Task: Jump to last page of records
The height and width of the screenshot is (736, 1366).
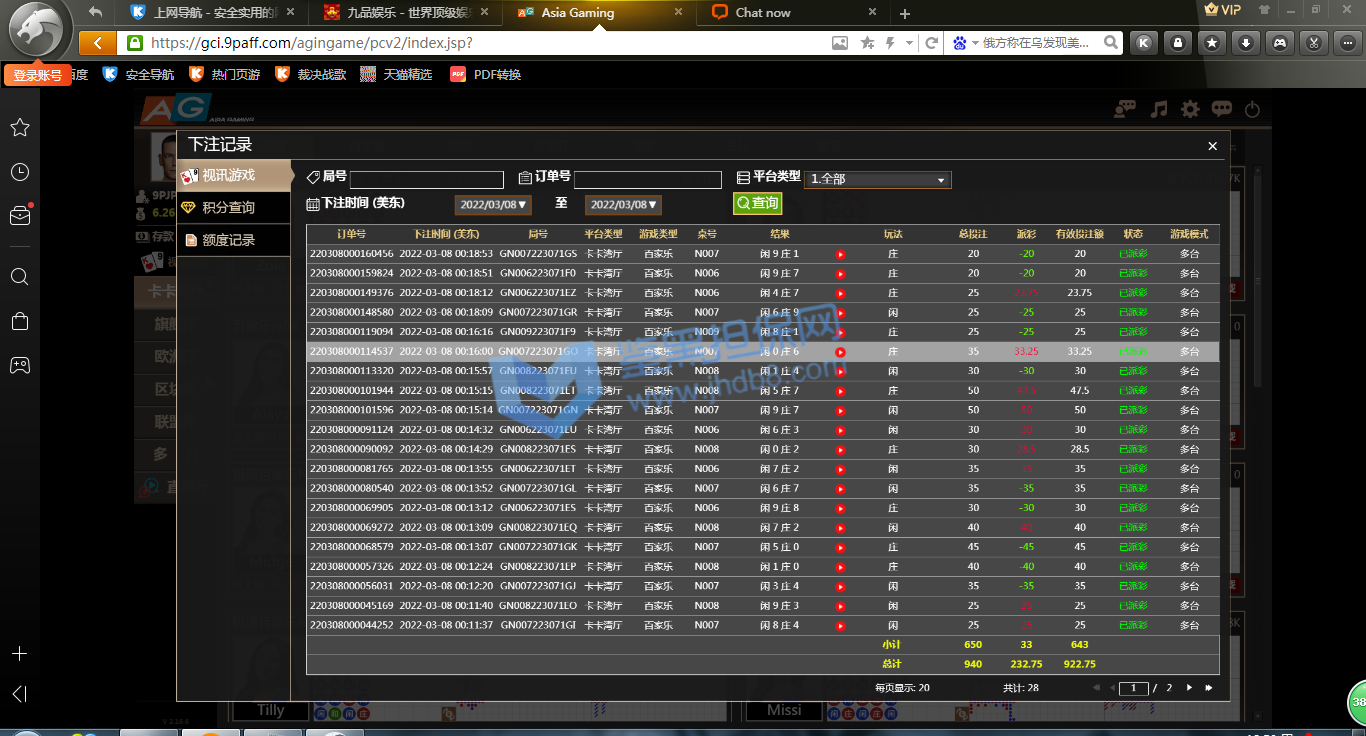Action: coord(1209,688)
